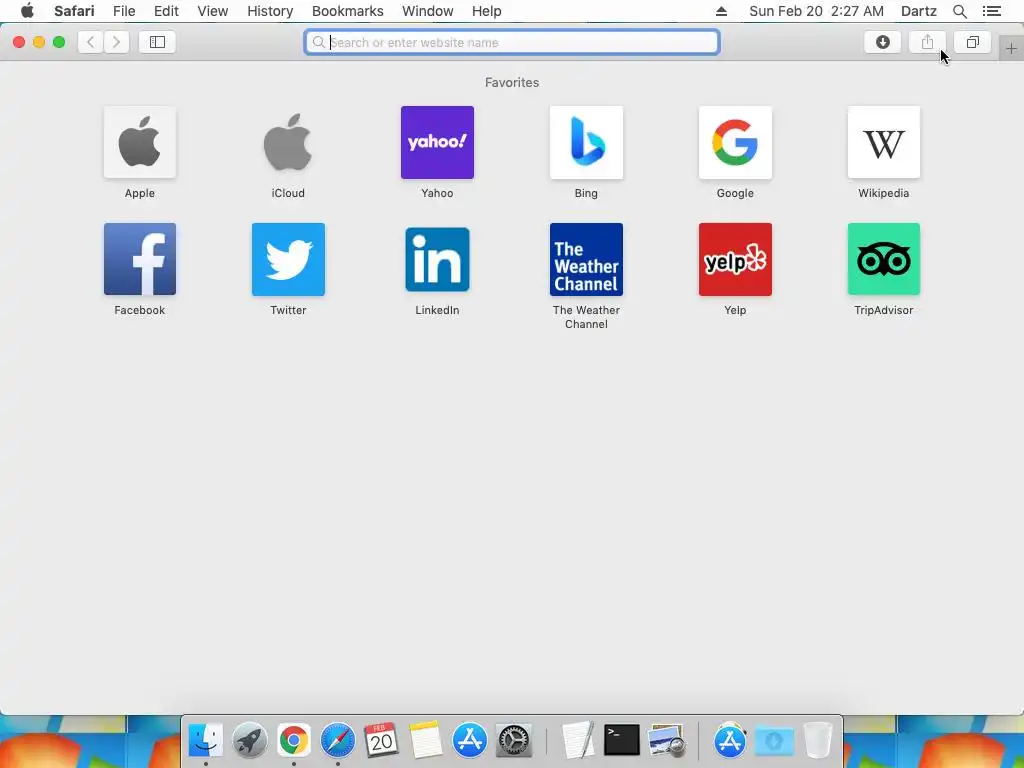1024x768 pixels.
Task: Show the tab overview
Action: click(972, 42)
